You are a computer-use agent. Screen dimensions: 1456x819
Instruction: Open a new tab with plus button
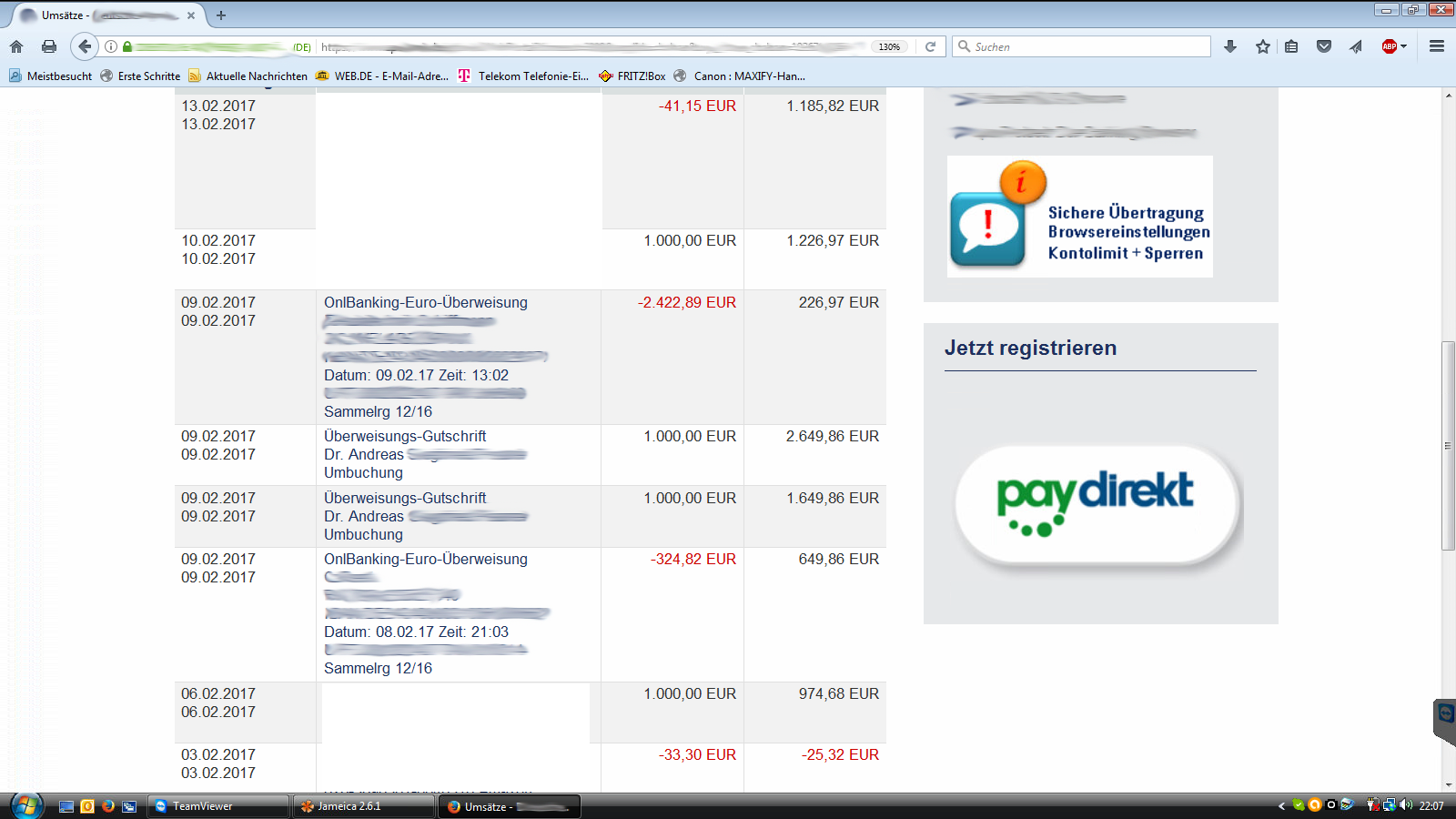(x=221, y=15)
